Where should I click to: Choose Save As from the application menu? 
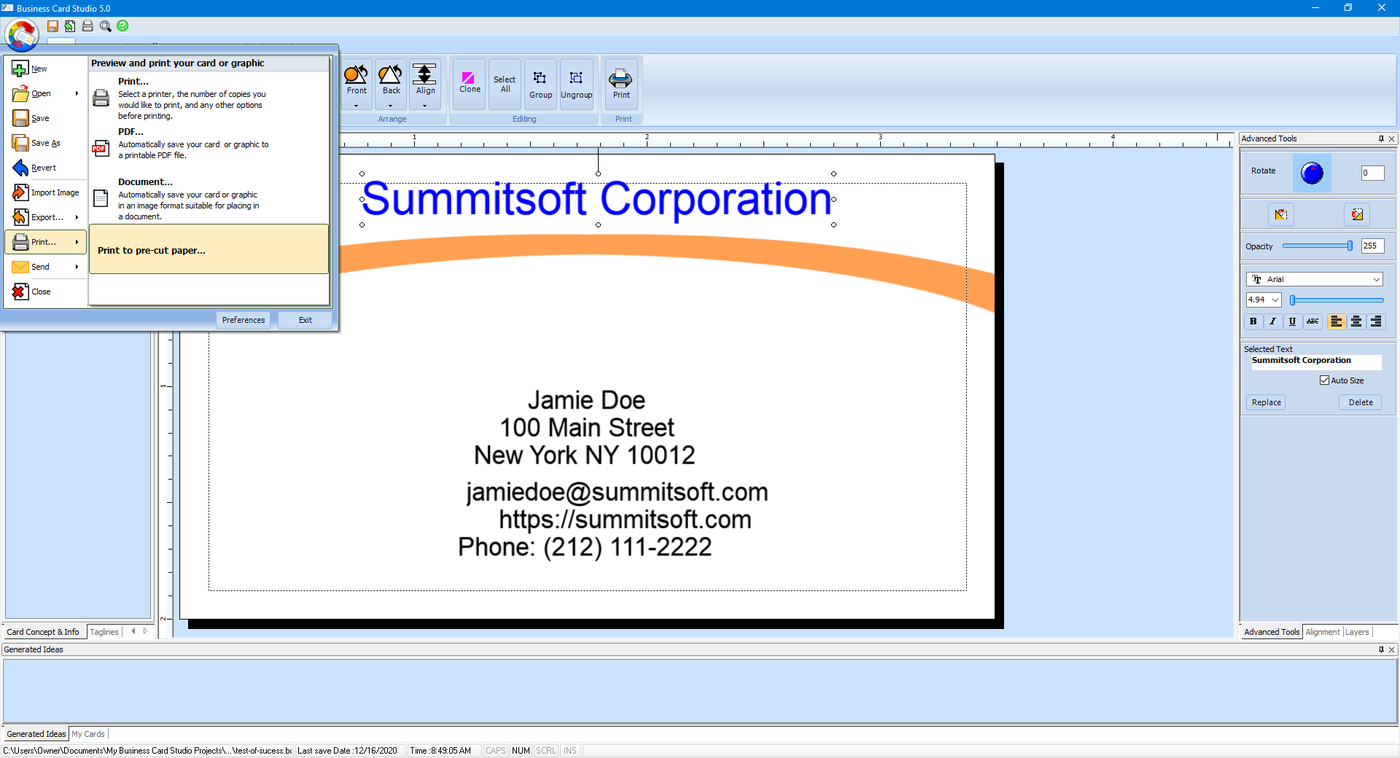45,143
